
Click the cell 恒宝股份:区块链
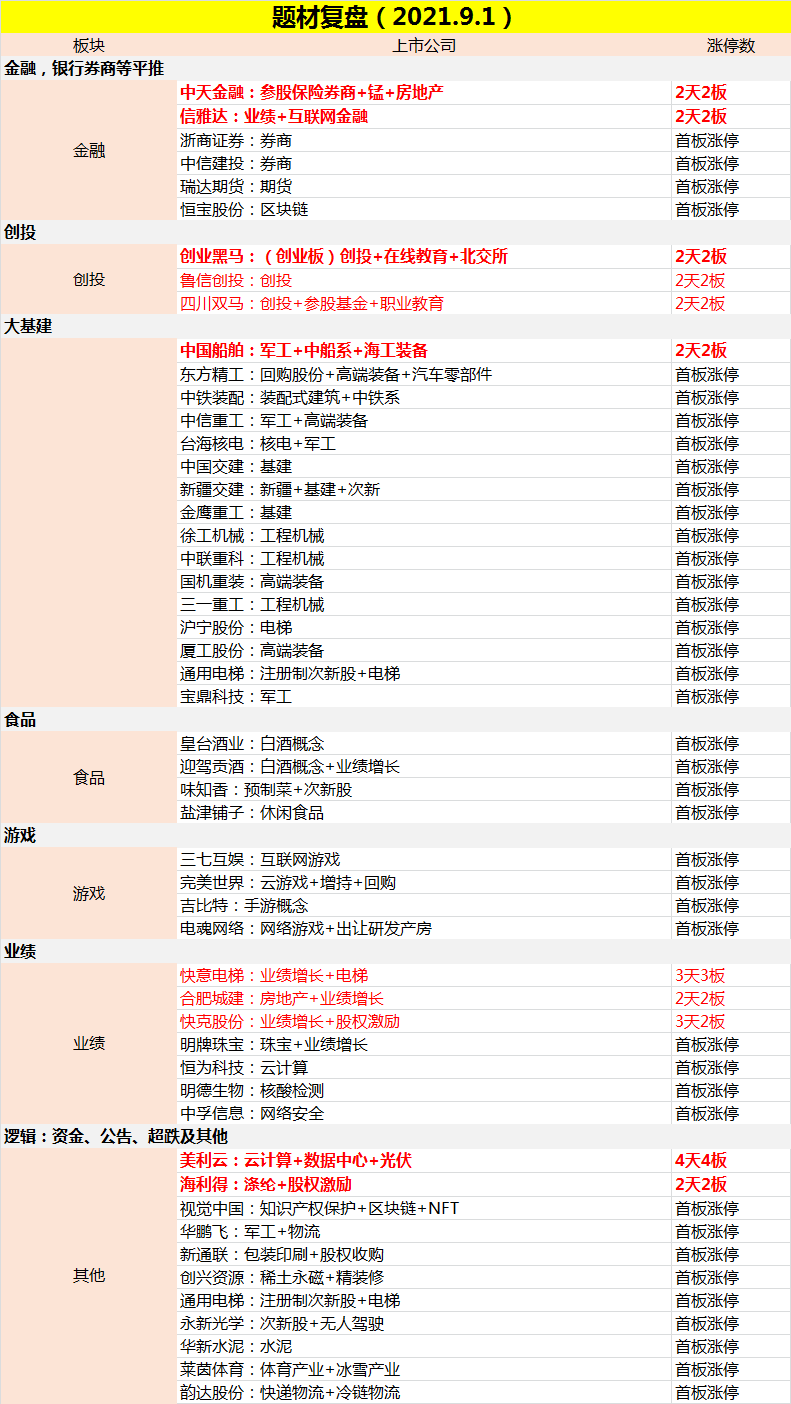pos(424,209)
